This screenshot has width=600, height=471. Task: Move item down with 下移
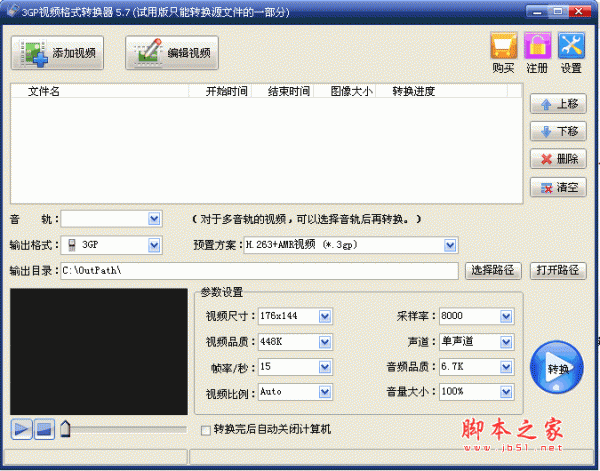pos(558,131)
